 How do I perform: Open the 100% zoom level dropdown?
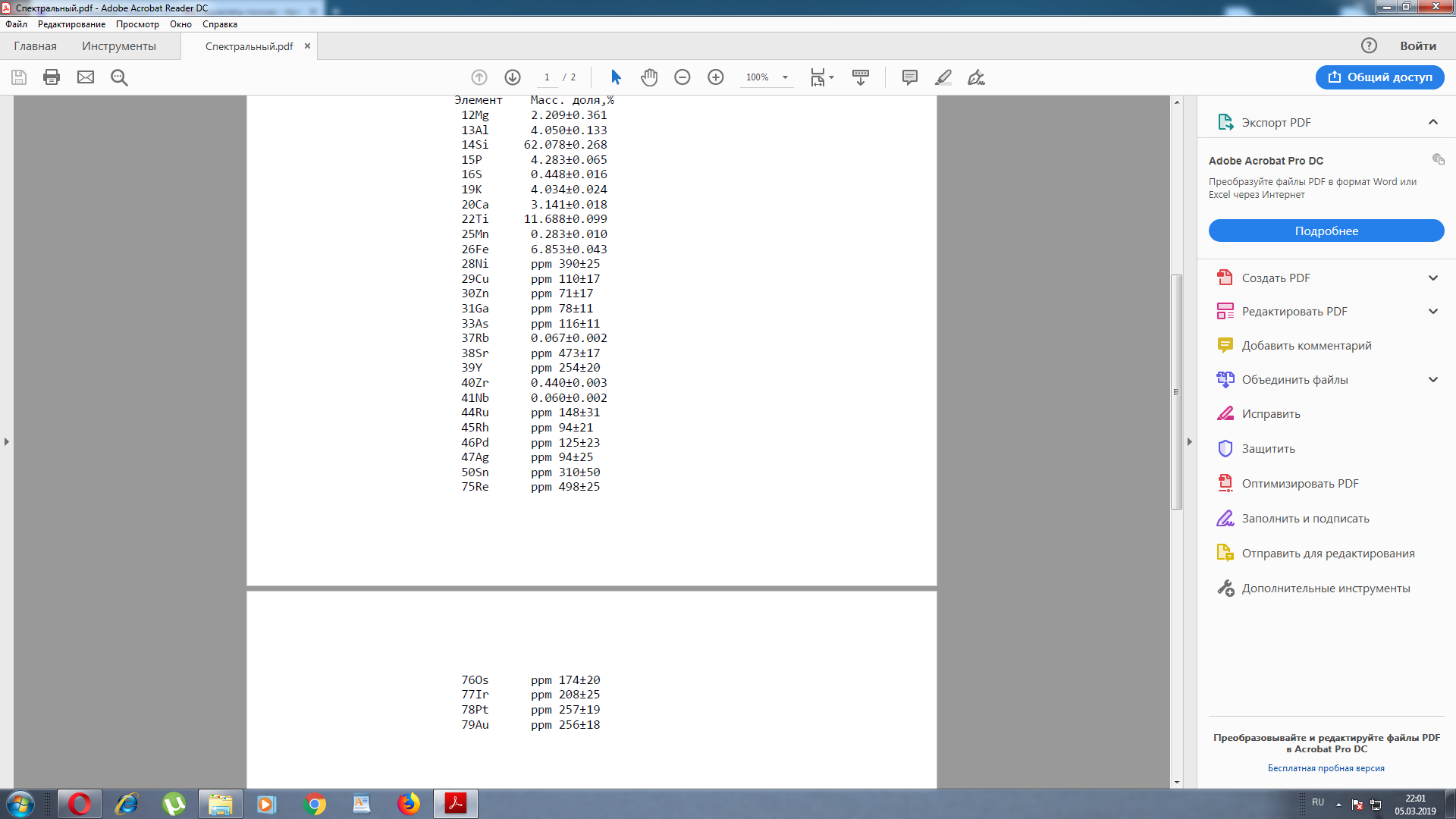(786, 77)
